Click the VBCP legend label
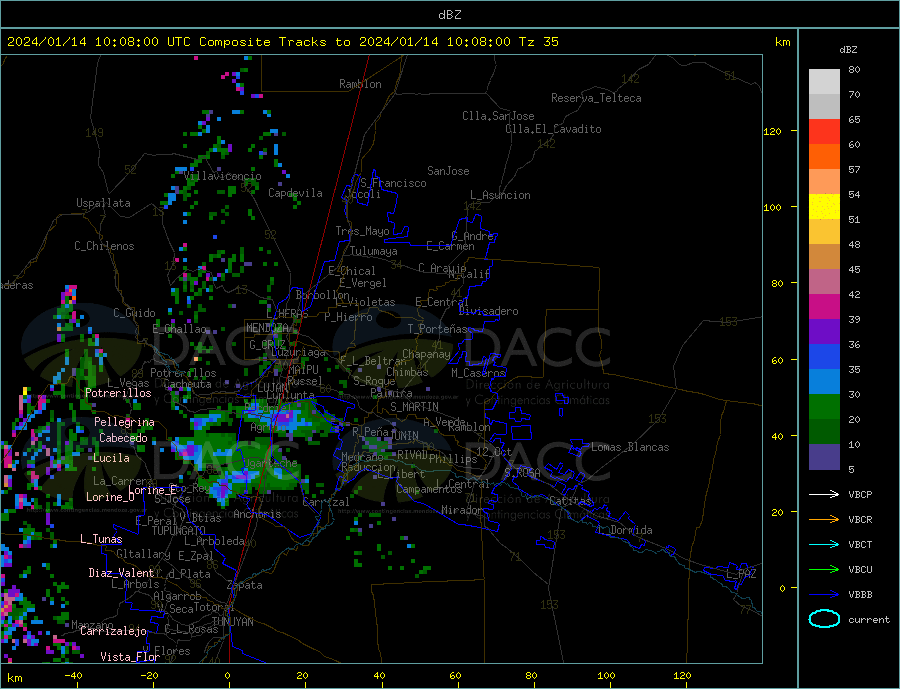 pos(860,494)
